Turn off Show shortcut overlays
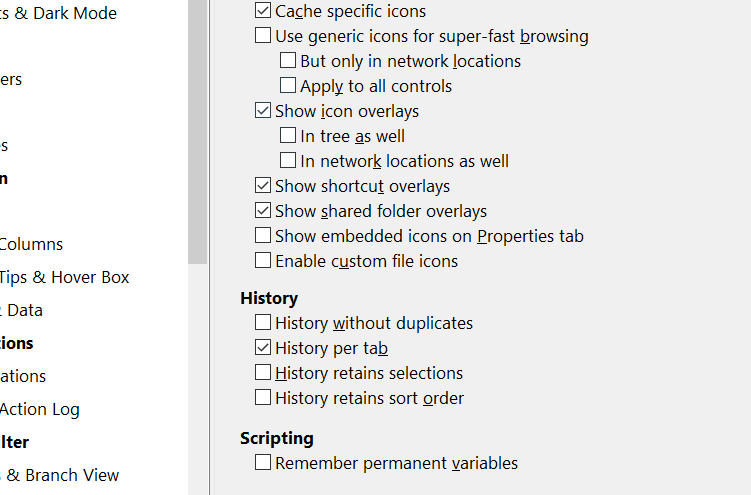This screenshot has width=751, height=495. pyautogui.click(x=263, y=187)
